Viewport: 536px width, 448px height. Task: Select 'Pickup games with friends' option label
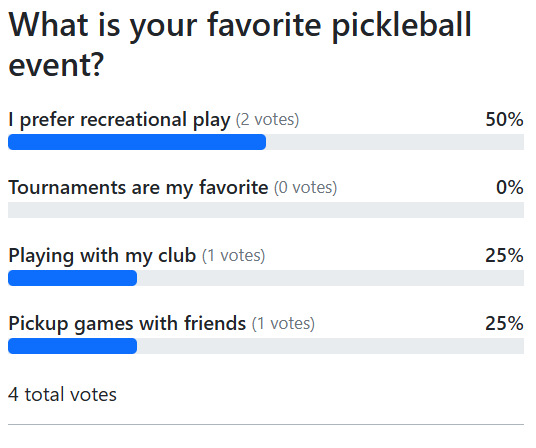coord(127,324)
